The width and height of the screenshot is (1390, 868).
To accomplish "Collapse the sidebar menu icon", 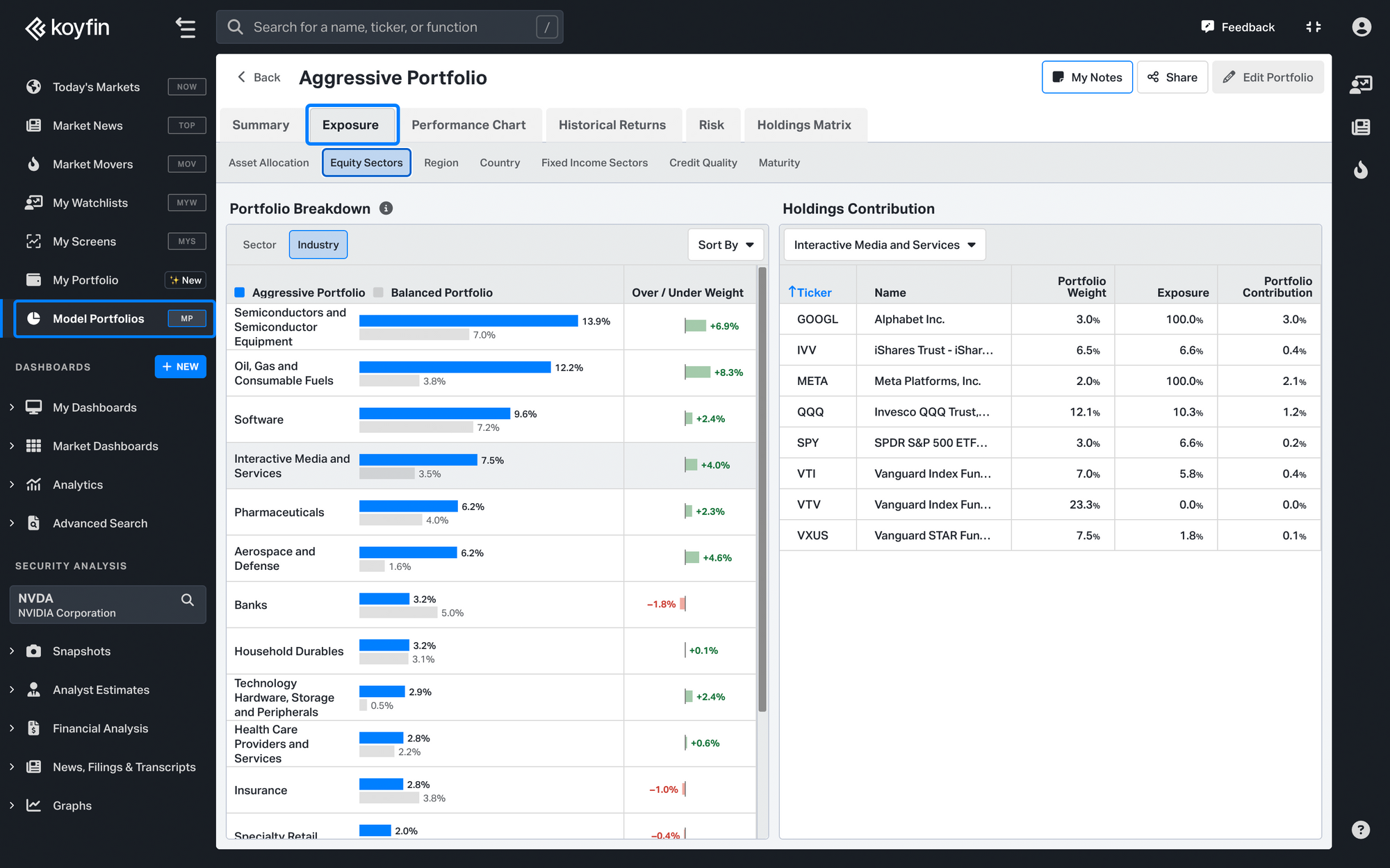I will coord(185,28).
